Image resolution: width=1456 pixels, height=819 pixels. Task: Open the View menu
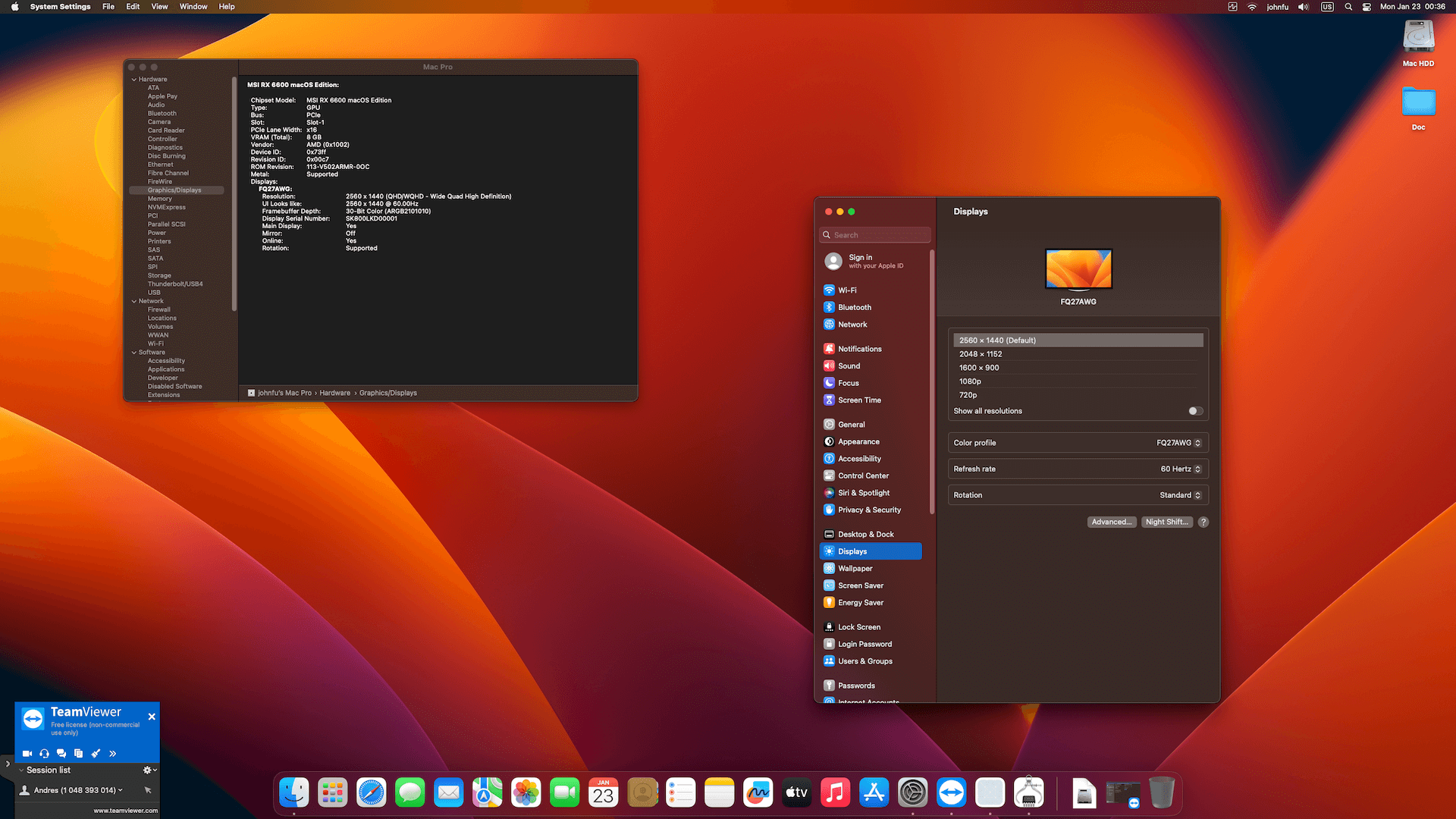coord(159,7)
